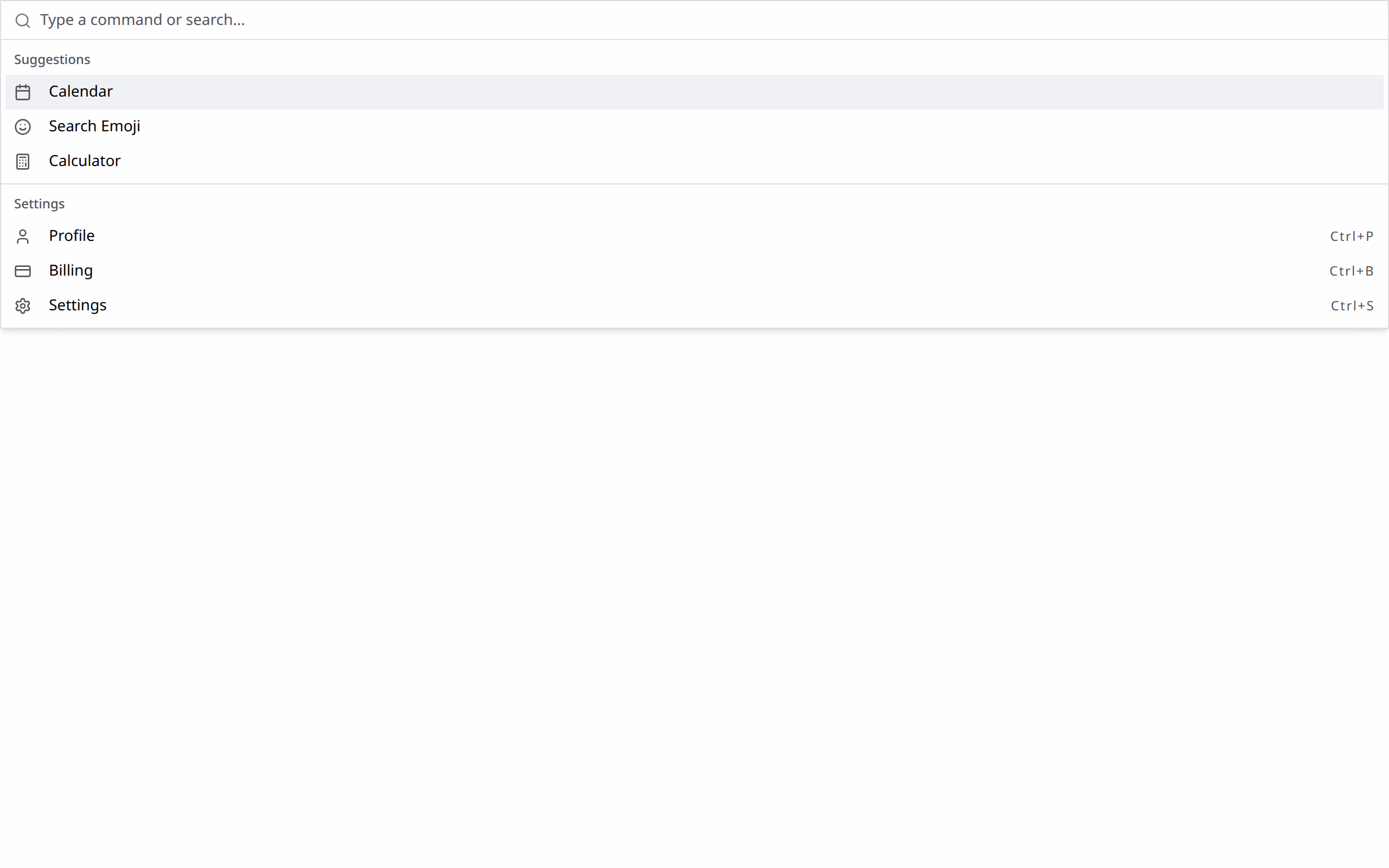Open the Calendar suggestion

pyautogui.click(x=694, y=92)
